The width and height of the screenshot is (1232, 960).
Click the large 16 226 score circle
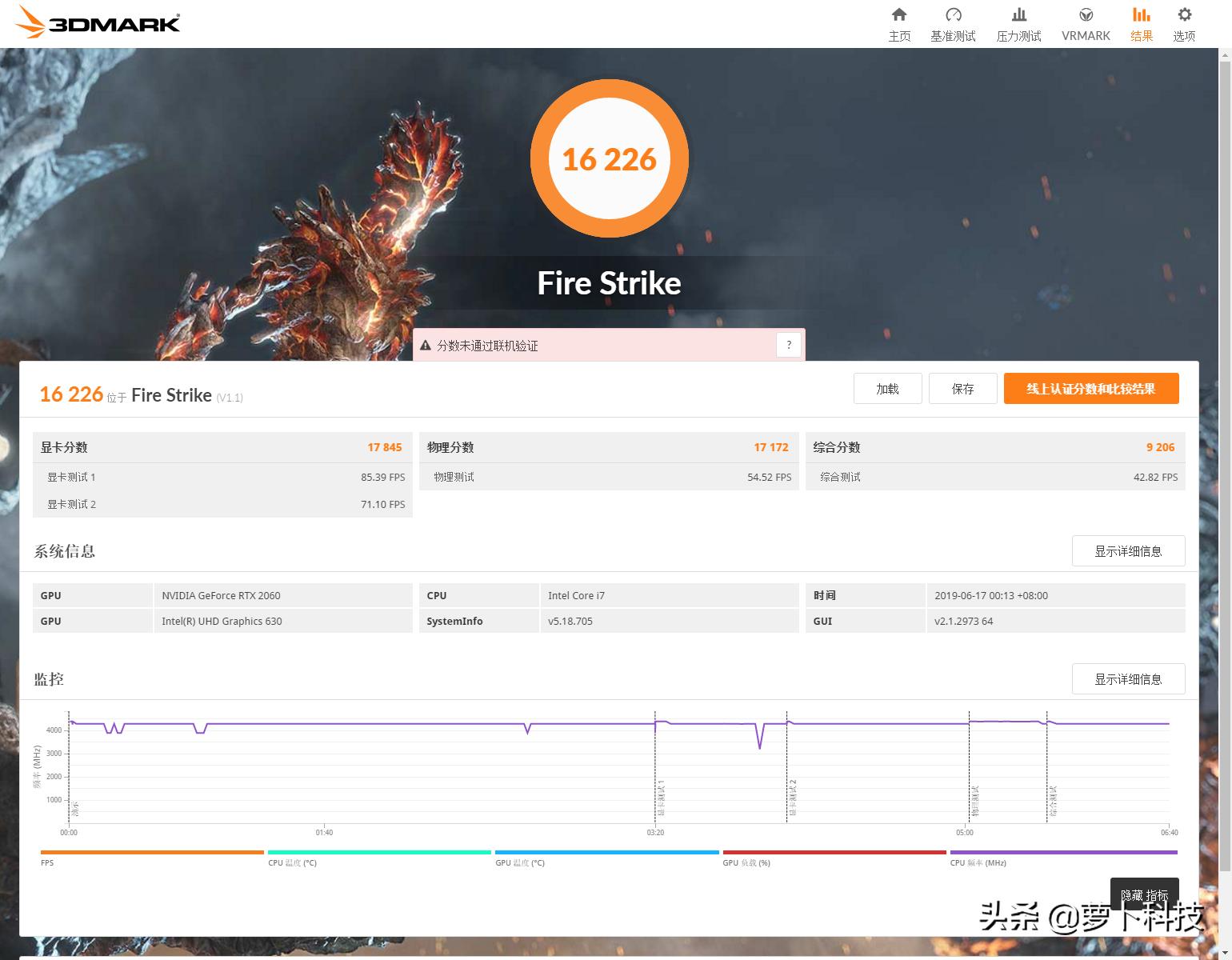(x=610, y=158)
